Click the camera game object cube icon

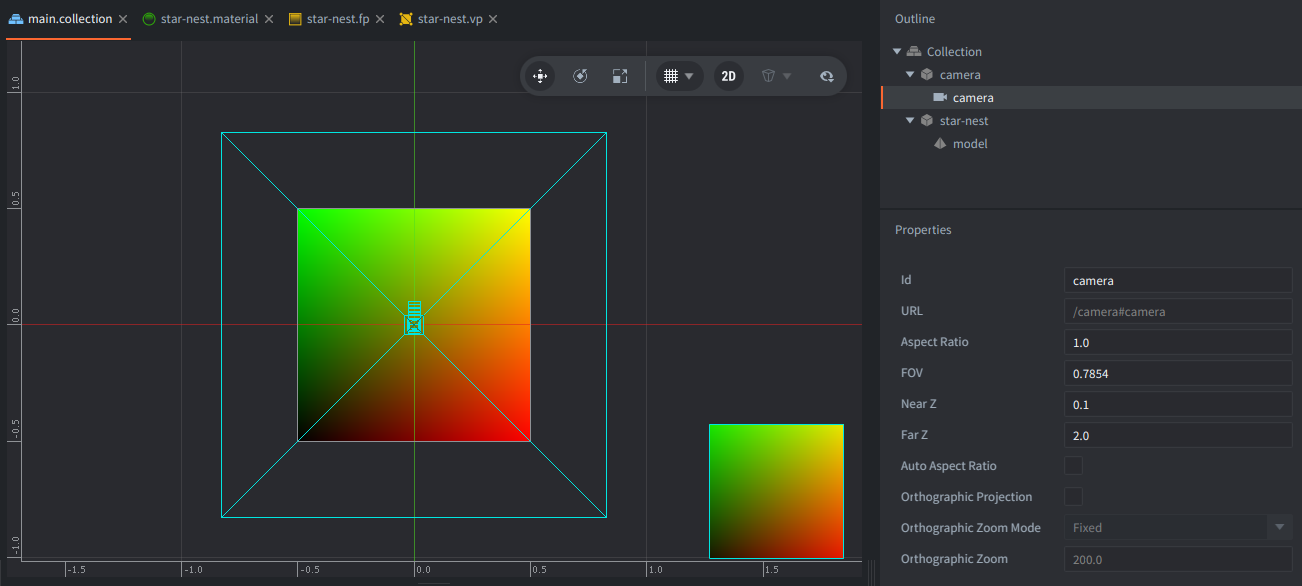(x=927, y=75)
